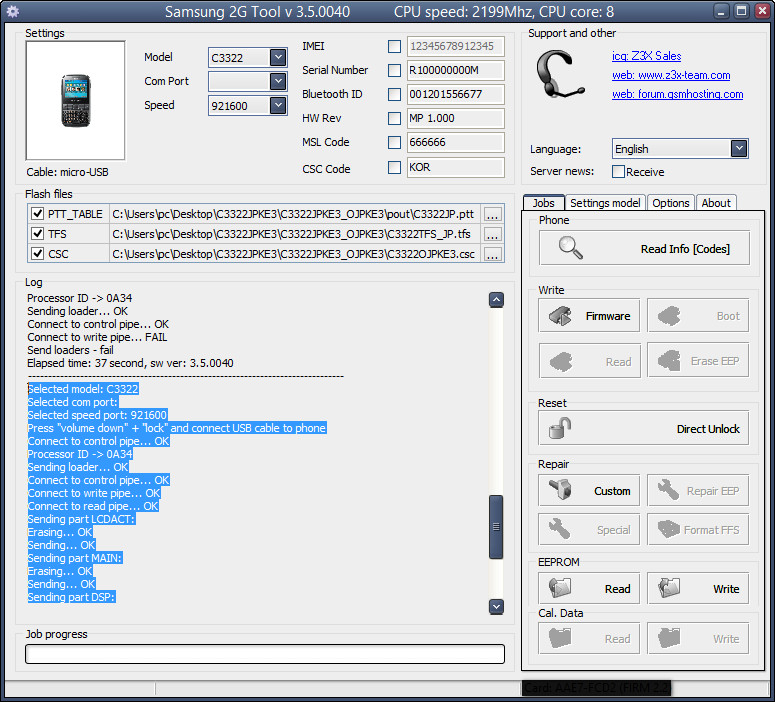Open the www.z3x-team.com link
The image size is (775, 702).
point(671,75)
